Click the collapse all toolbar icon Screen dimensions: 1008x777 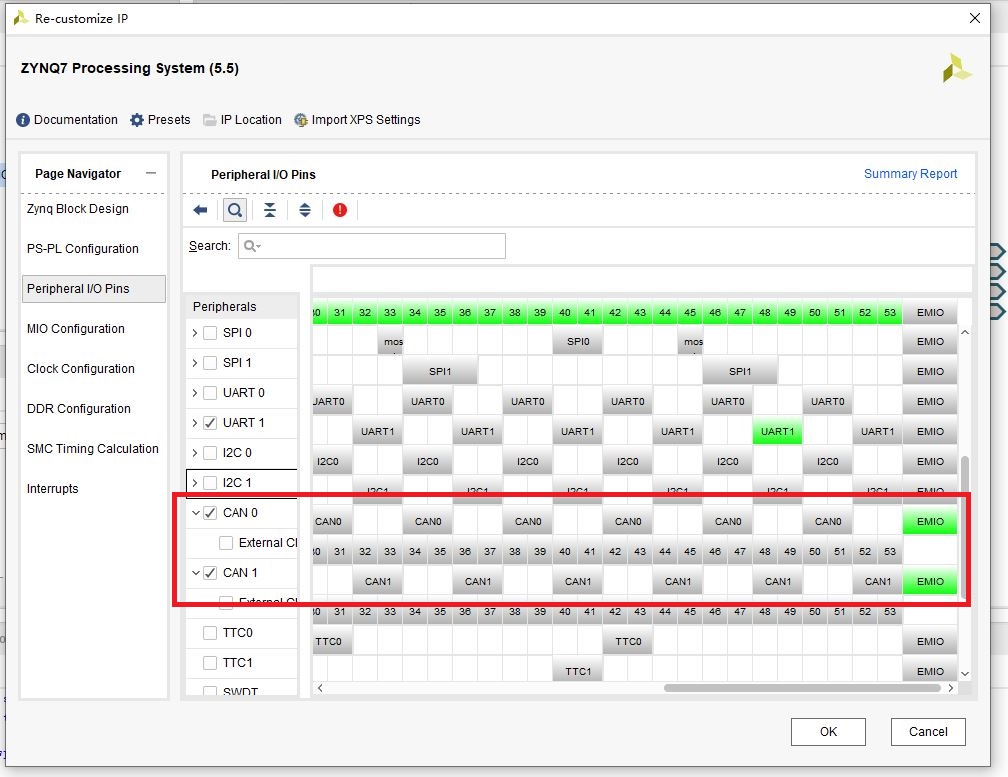tap(270, 210)
